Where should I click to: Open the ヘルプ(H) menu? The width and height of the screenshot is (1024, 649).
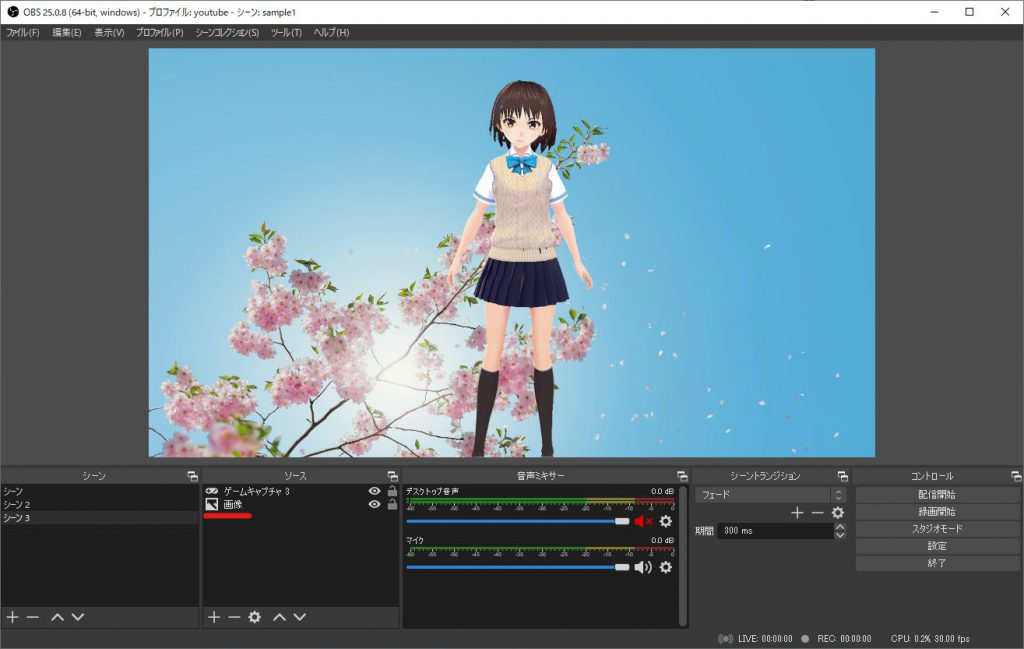tap(331, 33)
